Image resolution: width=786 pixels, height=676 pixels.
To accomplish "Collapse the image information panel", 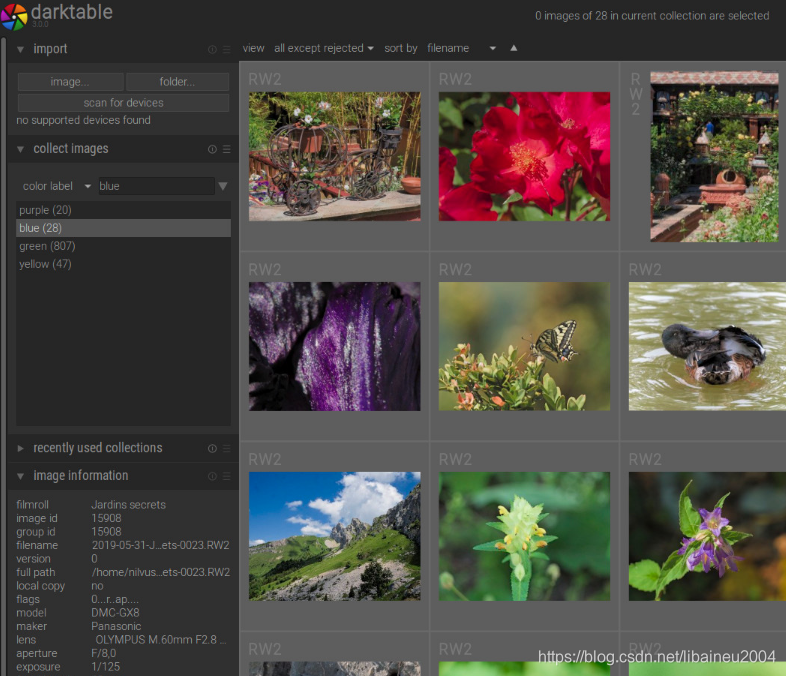I will pyautogui.click(x=21, y=476).
